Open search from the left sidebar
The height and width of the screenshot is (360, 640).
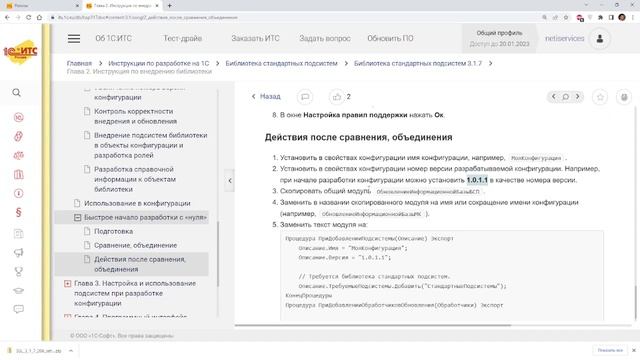coord(16,93)
